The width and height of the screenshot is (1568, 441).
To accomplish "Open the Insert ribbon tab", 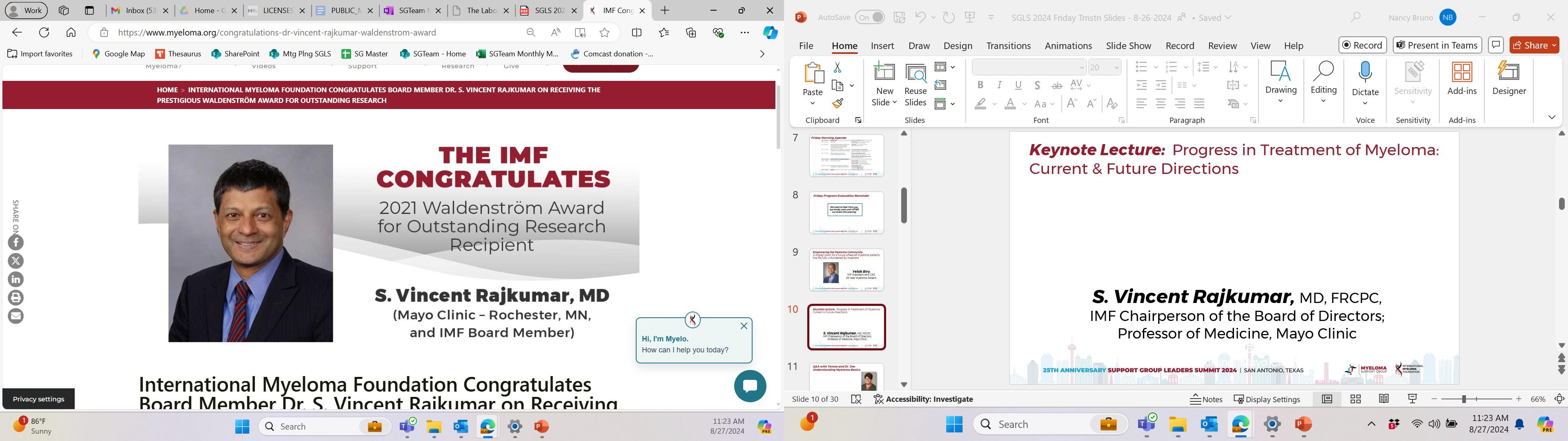I will (x=882, y=46).
